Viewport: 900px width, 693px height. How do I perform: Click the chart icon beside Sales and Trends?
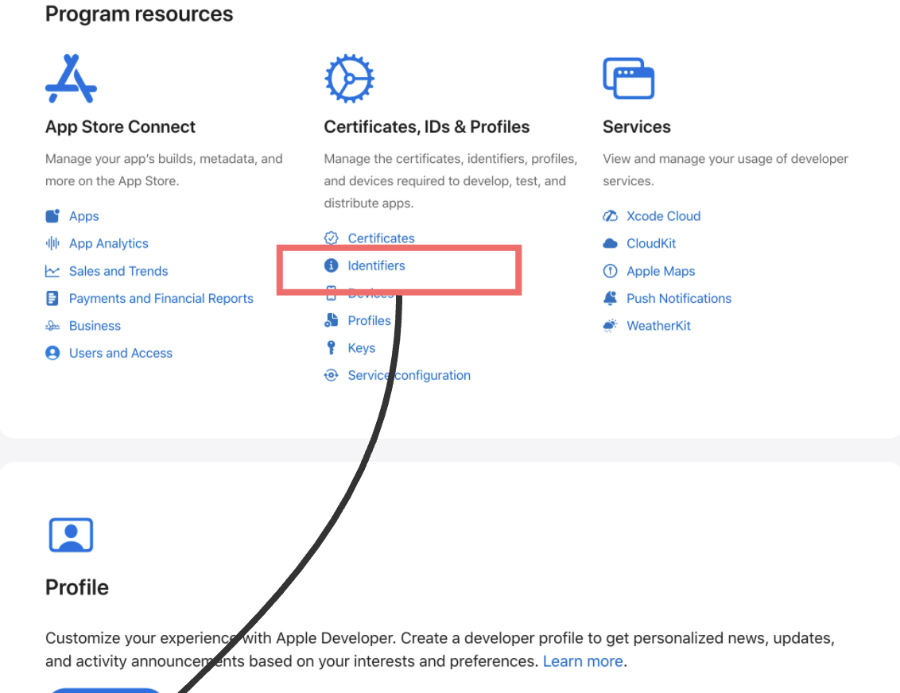click(52, 271)
